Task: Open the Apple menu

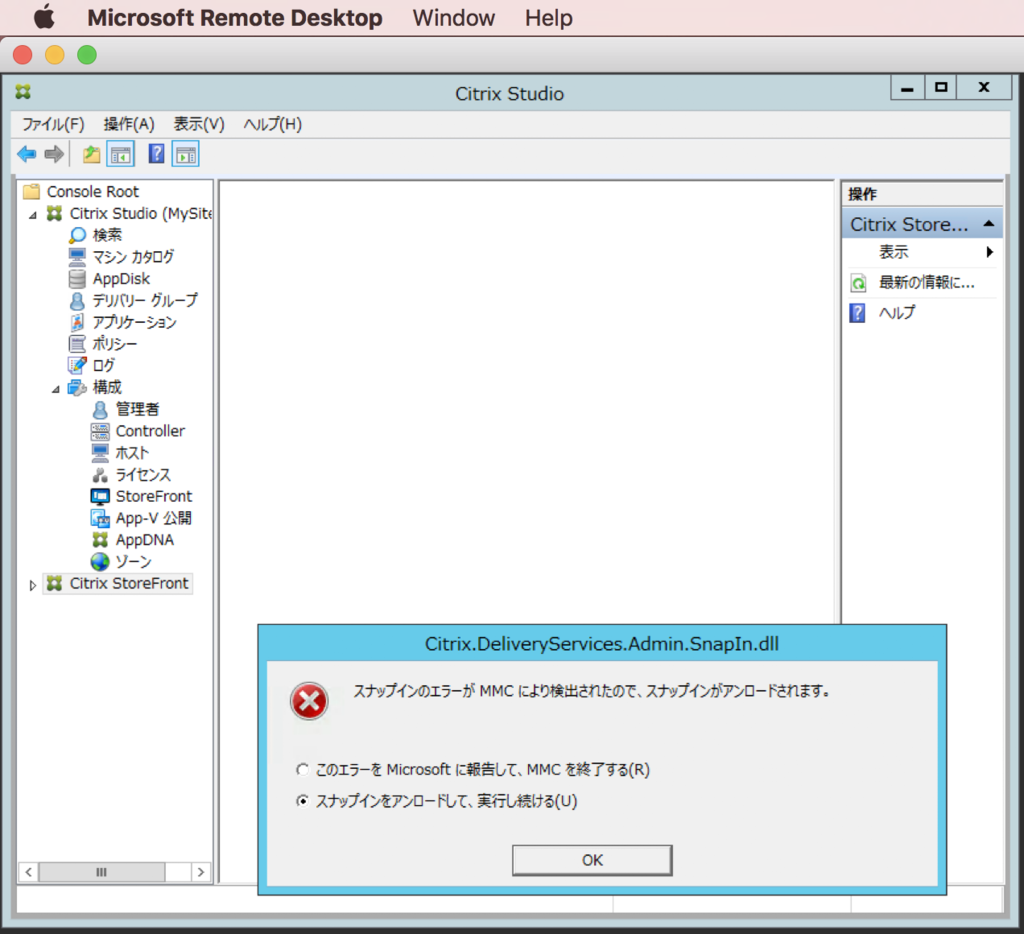Action: (x=44, y=18)
